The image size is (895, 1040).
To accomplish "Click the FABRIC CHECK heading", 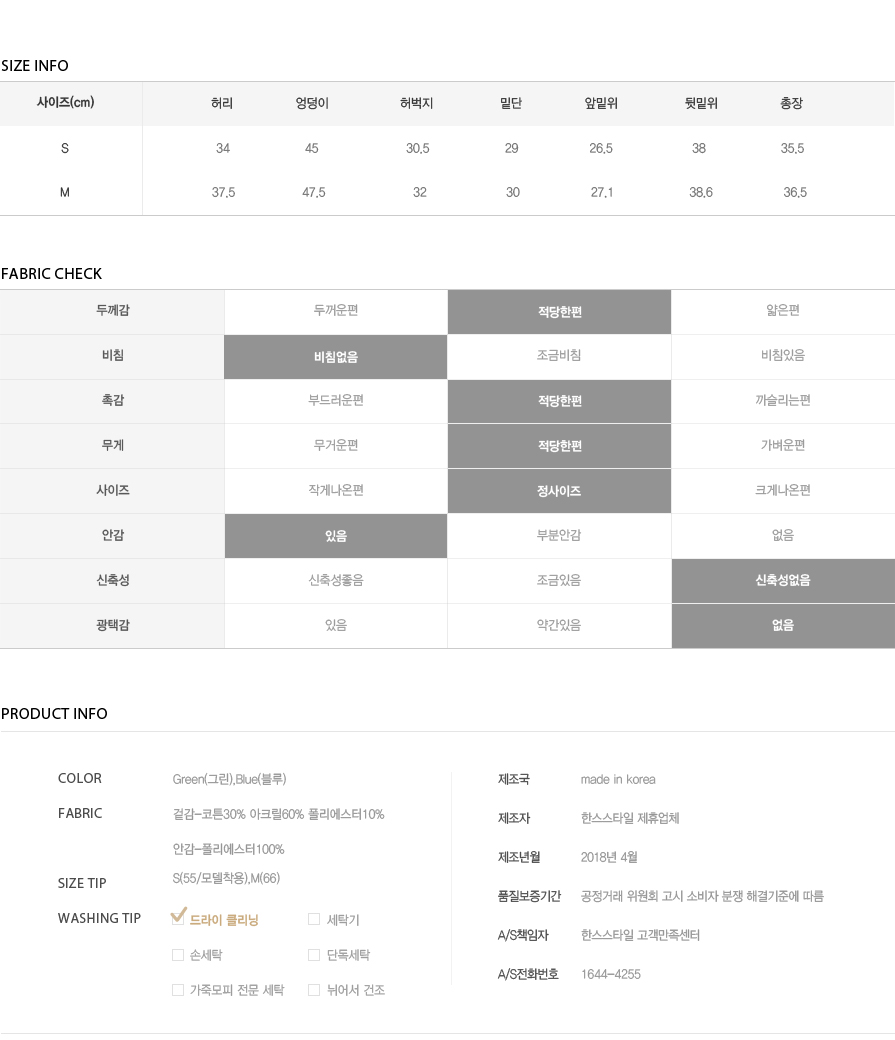I will (x=51, y=274).
